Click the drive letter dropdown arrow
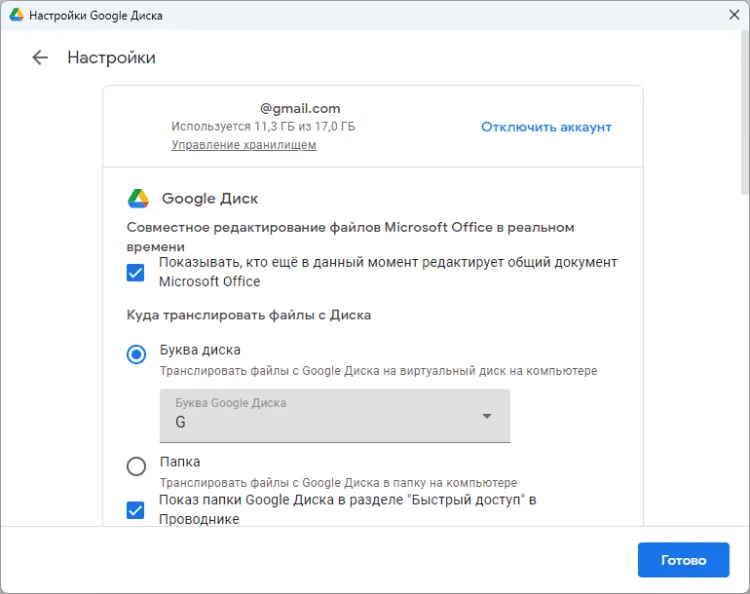The image size is (750, 594). click(x=487, y=416)
